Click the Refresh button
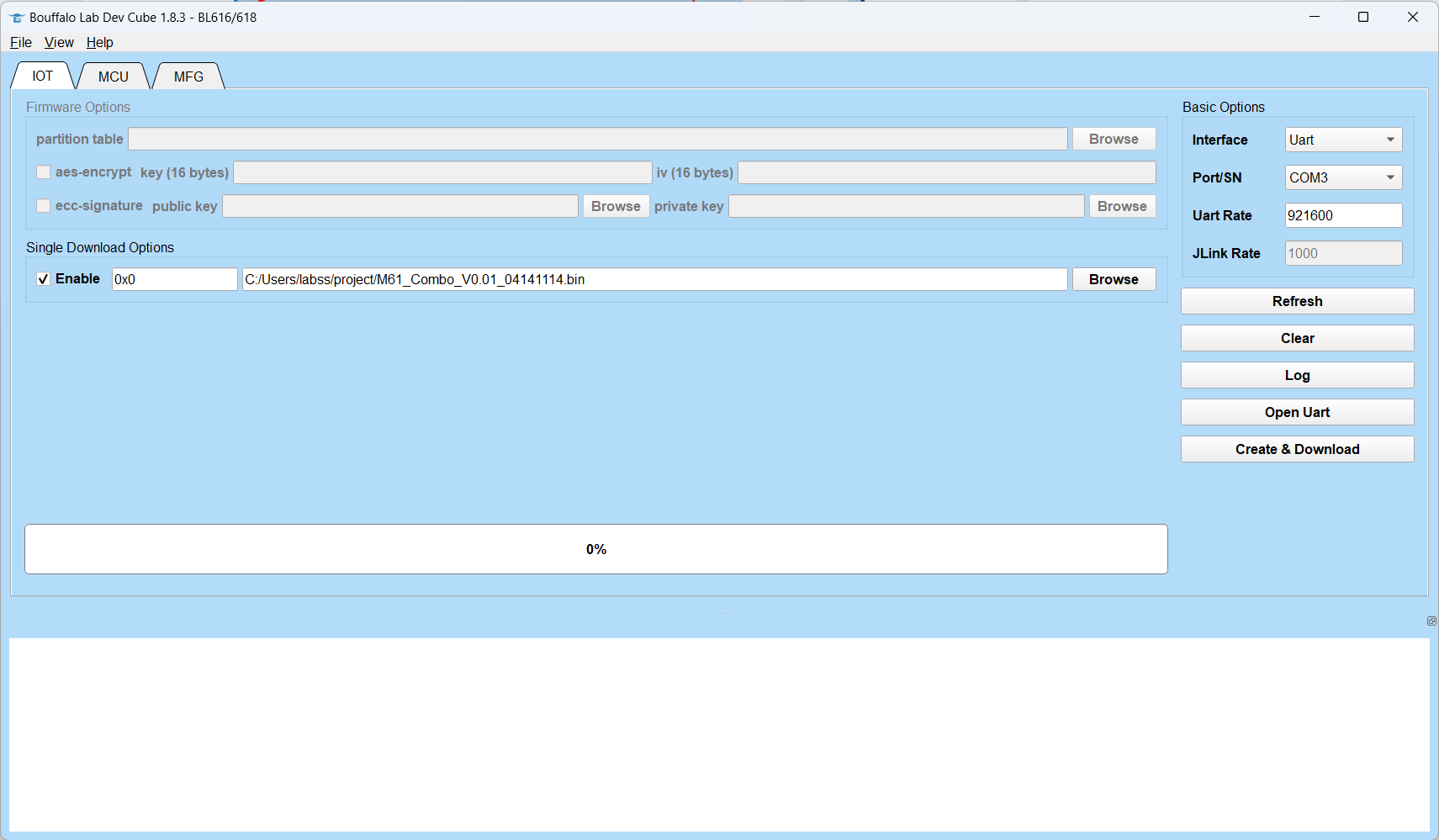 (1297, 301)
